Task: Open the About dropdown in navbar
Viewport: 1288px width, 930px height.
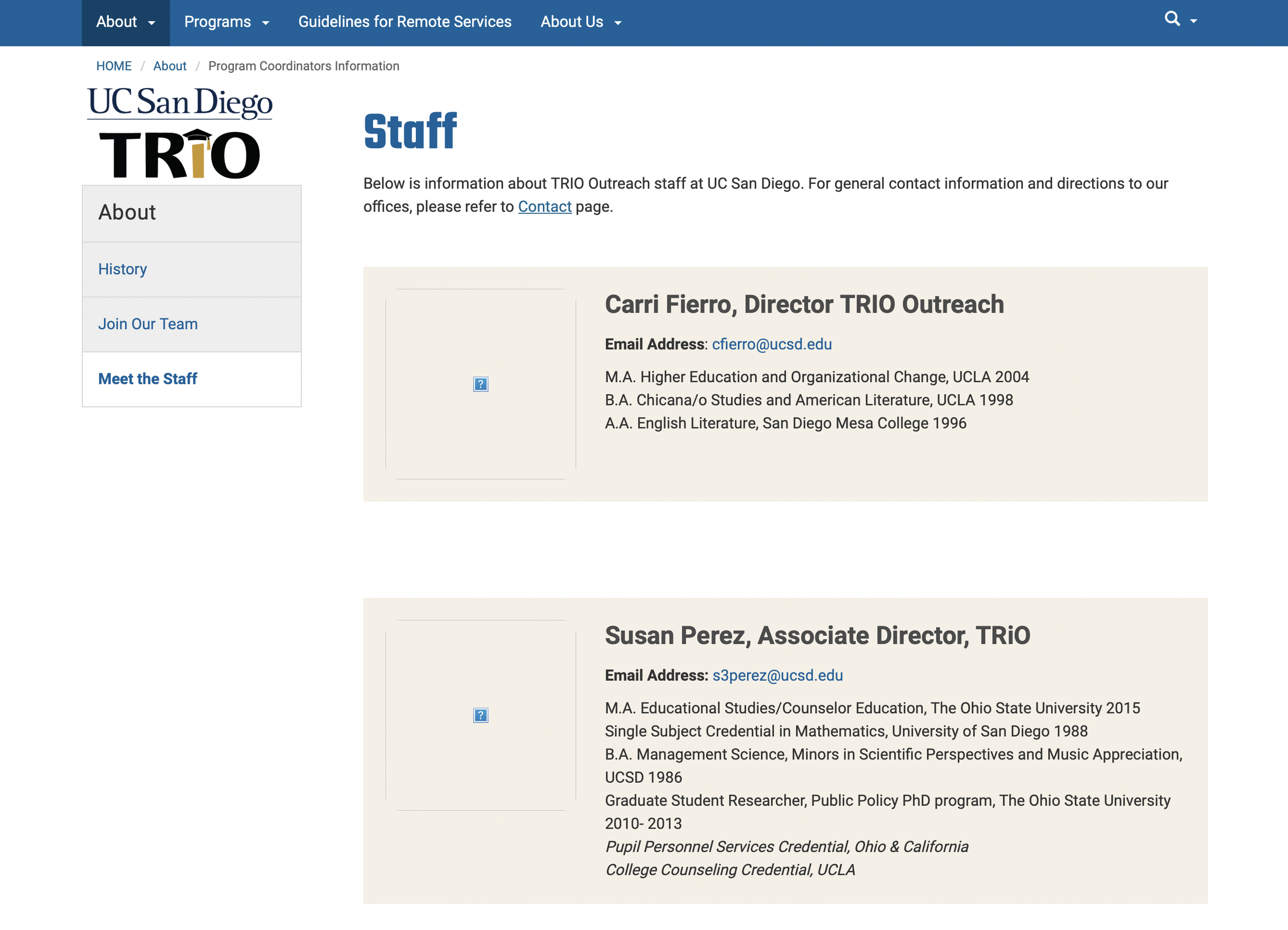Action: click(x=125, y=22)
